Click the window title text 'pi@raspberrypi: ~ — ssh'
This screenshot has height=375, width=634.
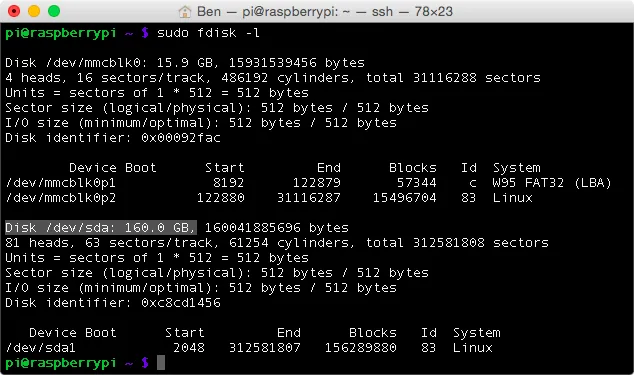click(317, 12)
